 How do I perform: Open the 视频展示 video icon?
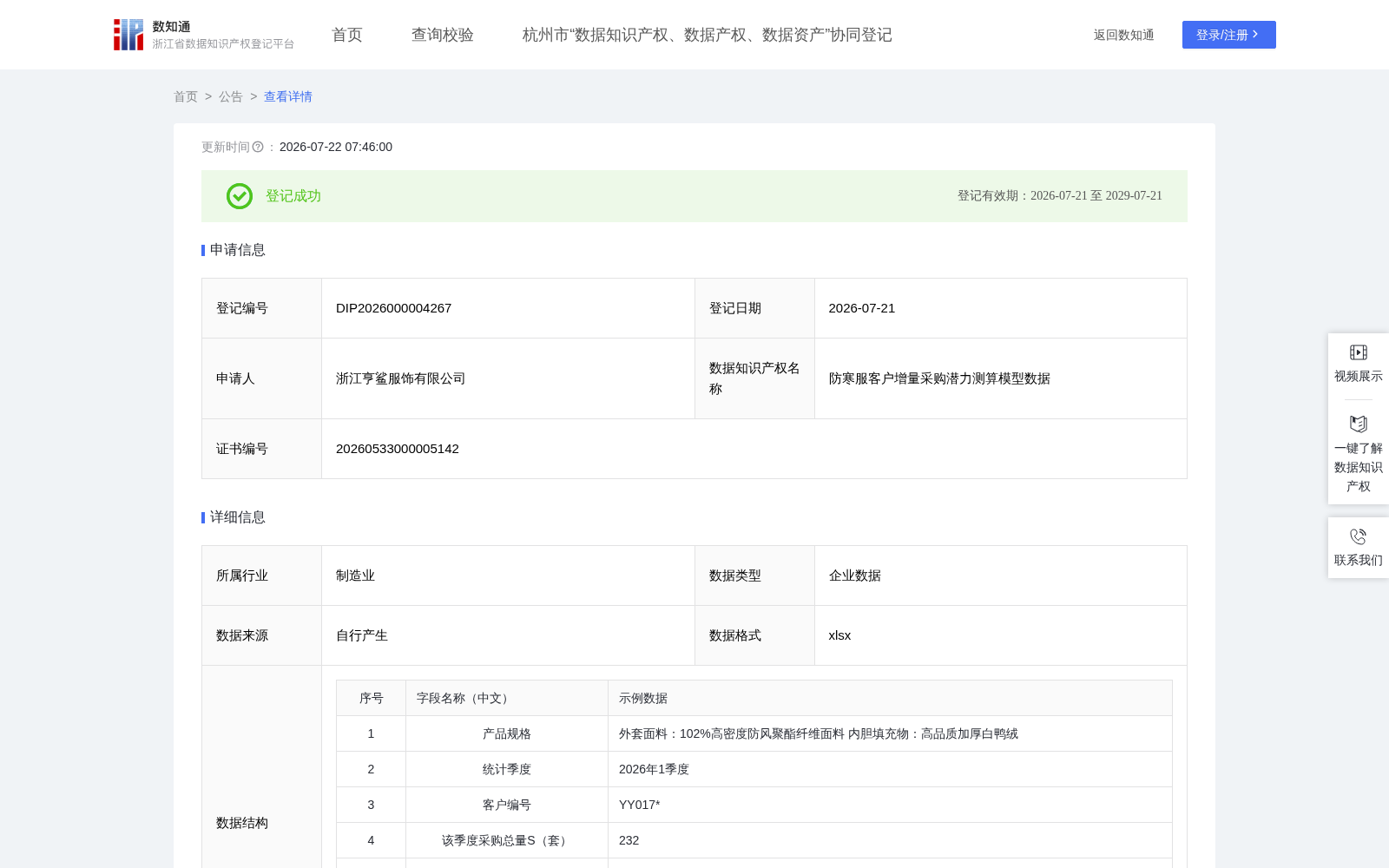click(x=1359, y=352)
